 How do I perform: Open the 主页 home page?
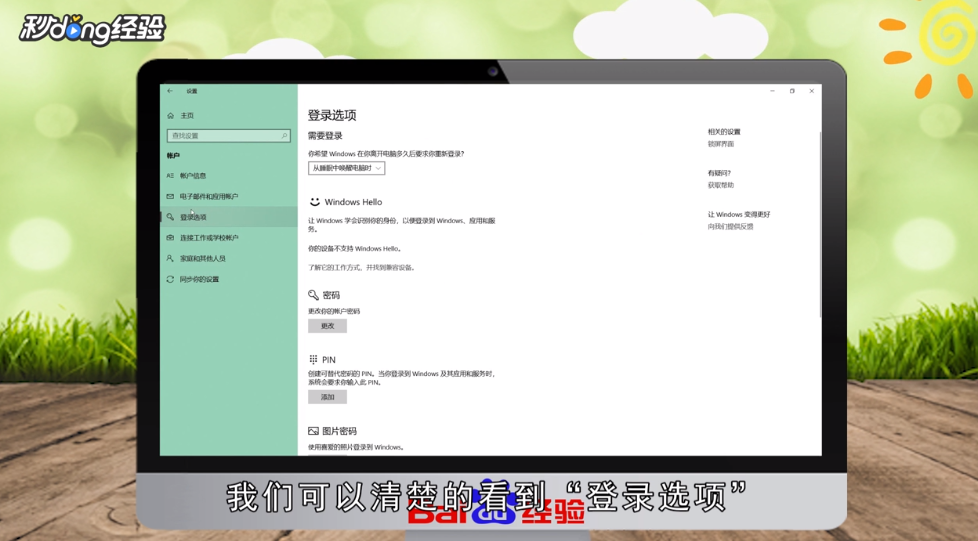click(x=181, y=115)
